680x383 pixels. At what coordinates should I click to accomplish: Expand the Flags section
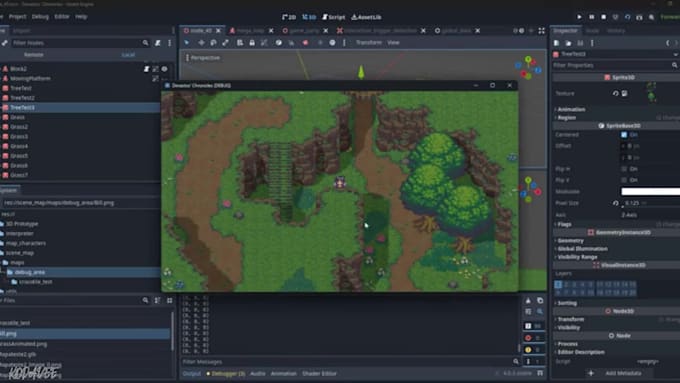564,224
